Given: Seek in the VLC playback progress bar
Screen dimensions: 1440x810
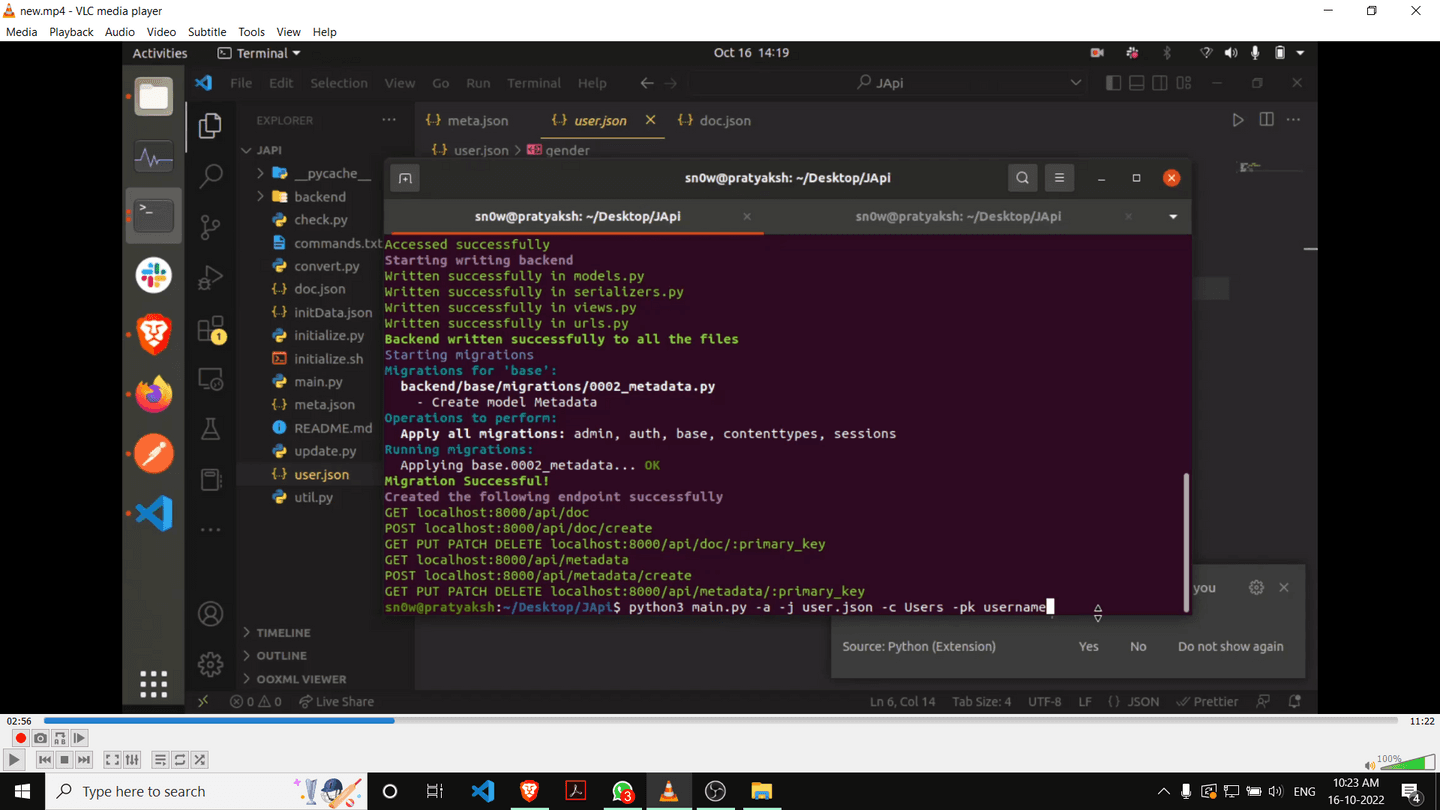Looking at the screenshot, I should click(x=720, y=720).
